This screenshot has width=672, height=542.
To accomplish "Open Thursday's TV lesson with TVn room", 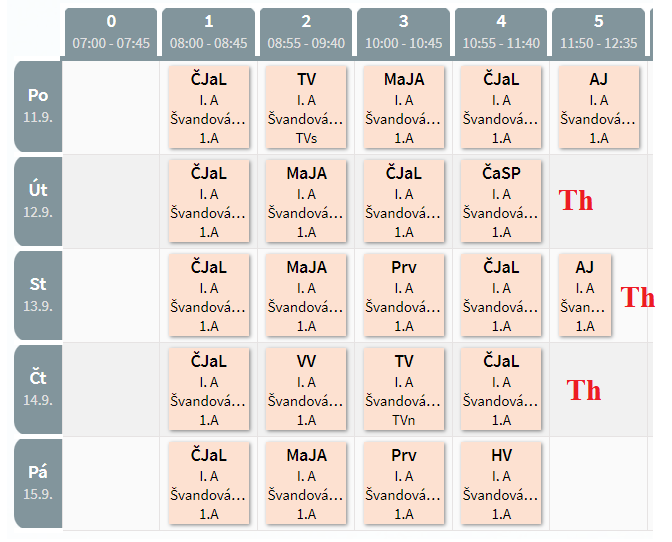I will tap(403, 390).
